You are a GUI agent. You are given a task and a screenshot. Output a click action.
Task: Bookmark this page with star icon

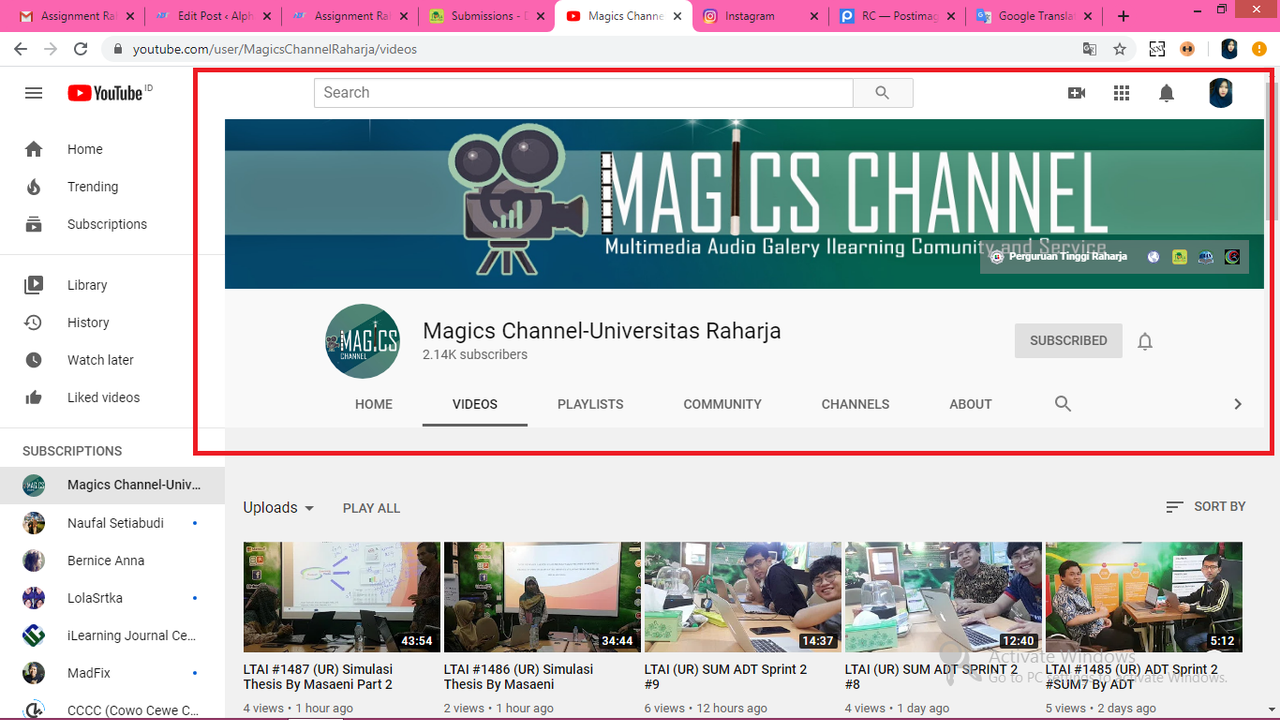[x=1120, y=49]
